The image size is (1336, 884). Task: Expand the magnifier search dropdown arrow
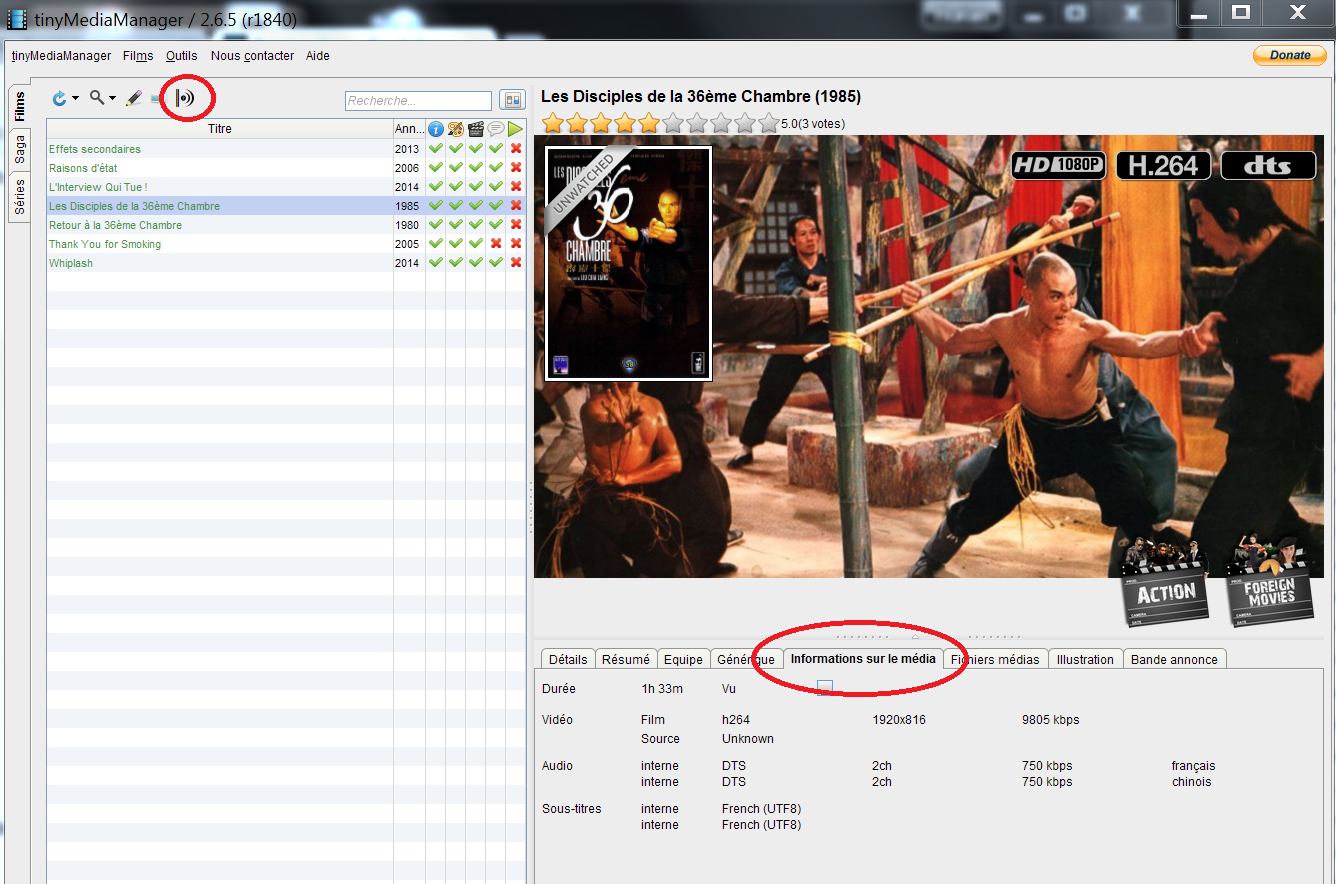coord(112,99)
